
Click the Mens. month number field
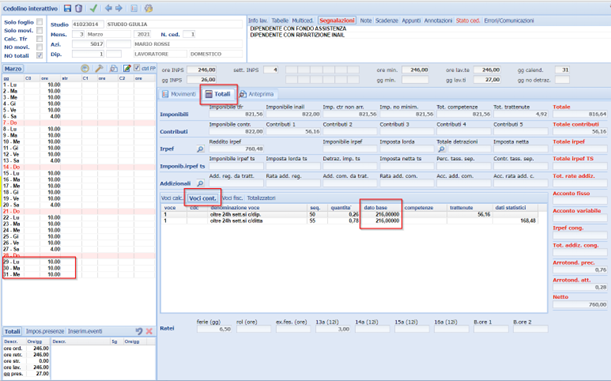coord(78,34)
